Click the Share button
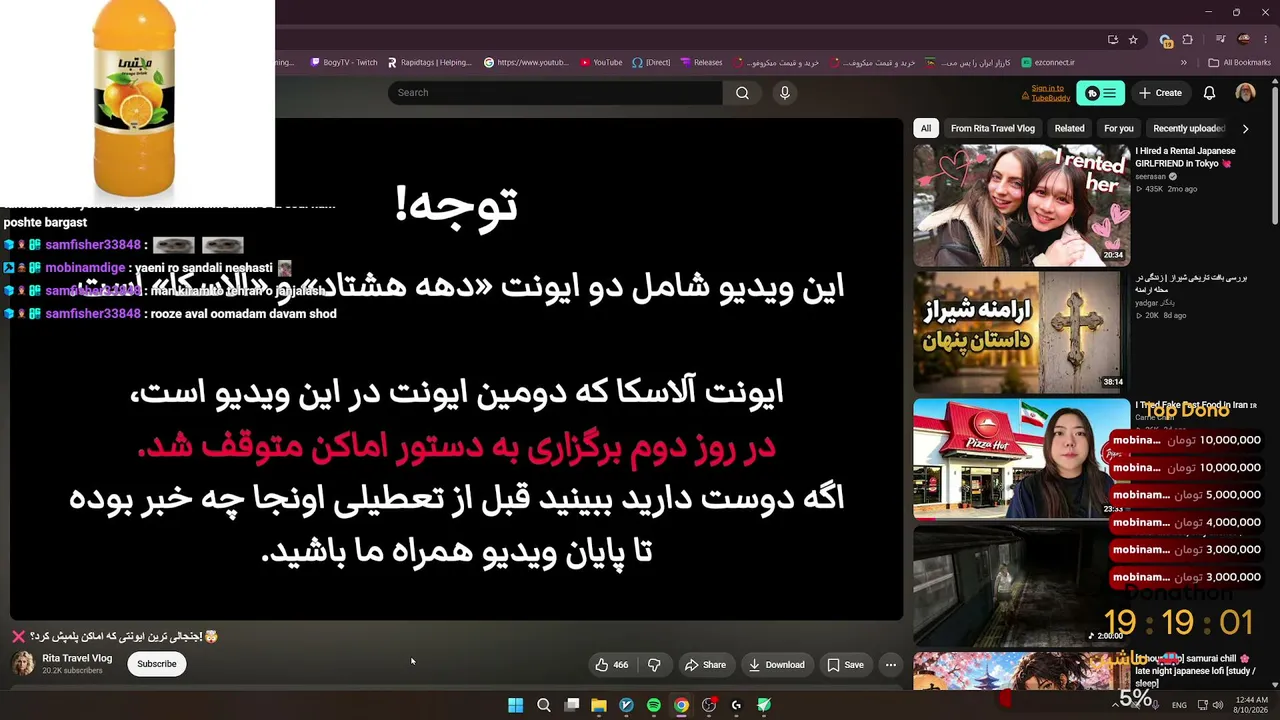The width and height of the screenshot is (1280, 720). click(705, 665)
